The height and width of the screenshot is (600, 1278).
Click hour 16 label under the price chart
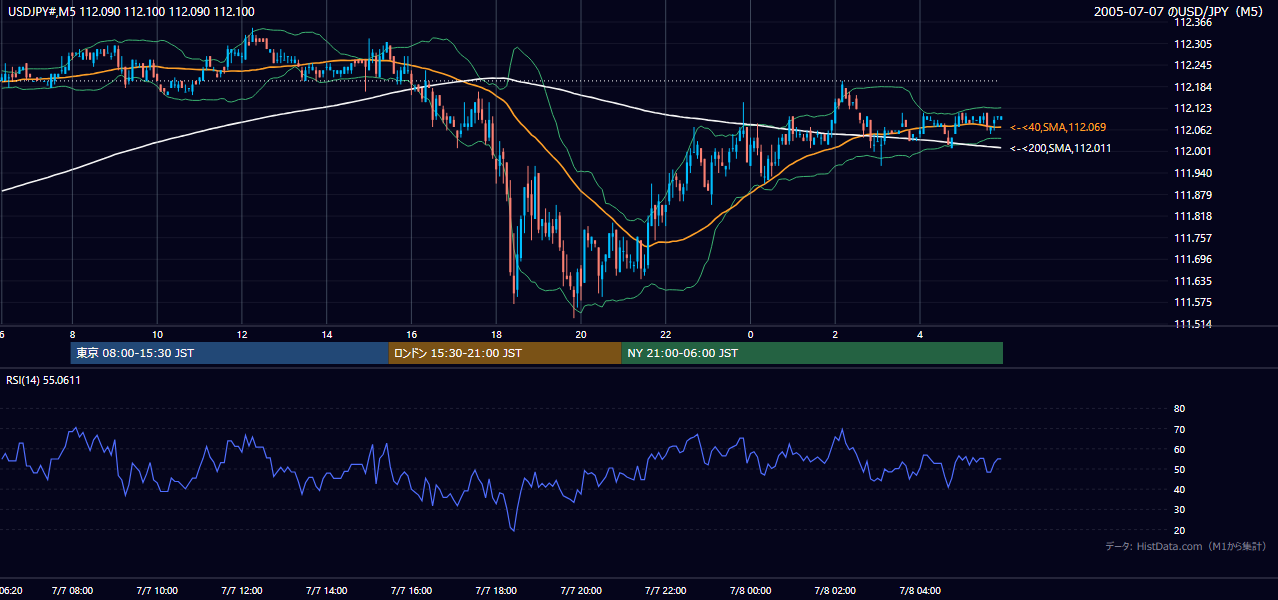(x=412, y=334)
